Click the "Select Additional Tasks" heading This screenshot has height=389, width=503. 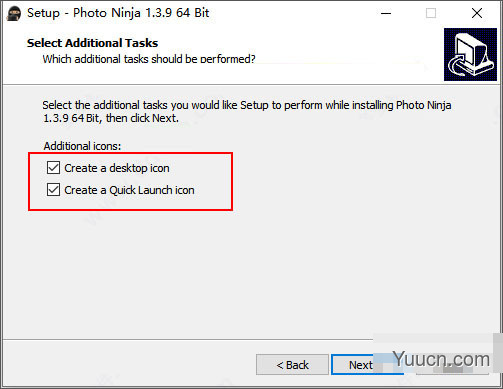point(92,43)
